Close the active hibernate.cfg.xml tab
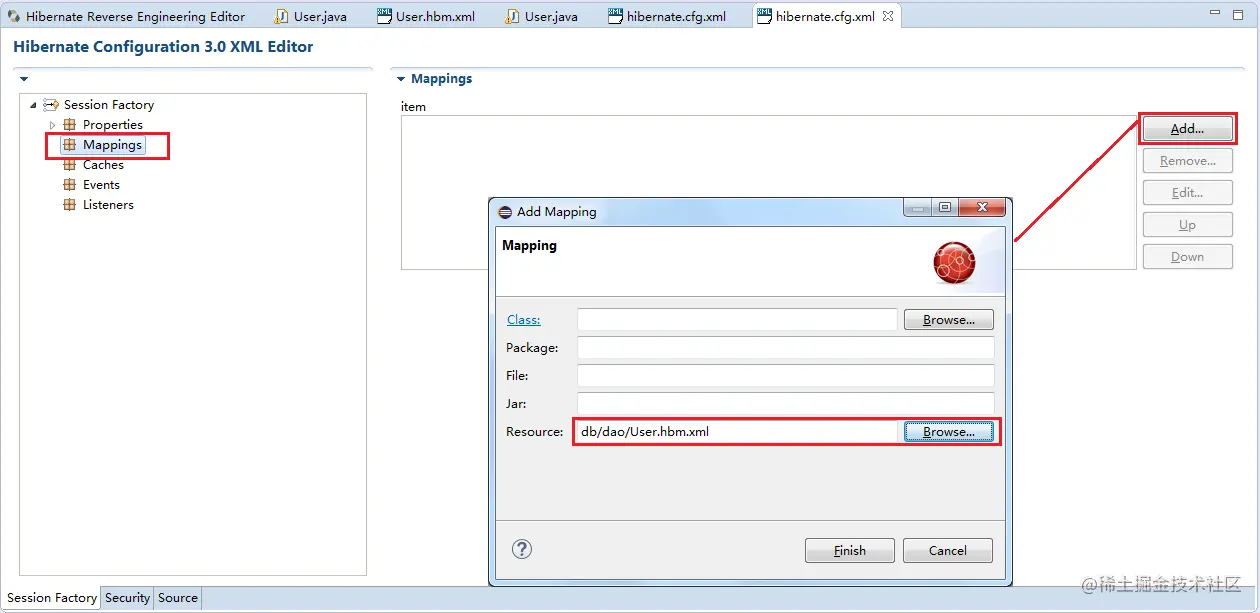Image resolution: width=1260 pixels, height=613 pixels. pyautogui.click(x=888, y=16)
